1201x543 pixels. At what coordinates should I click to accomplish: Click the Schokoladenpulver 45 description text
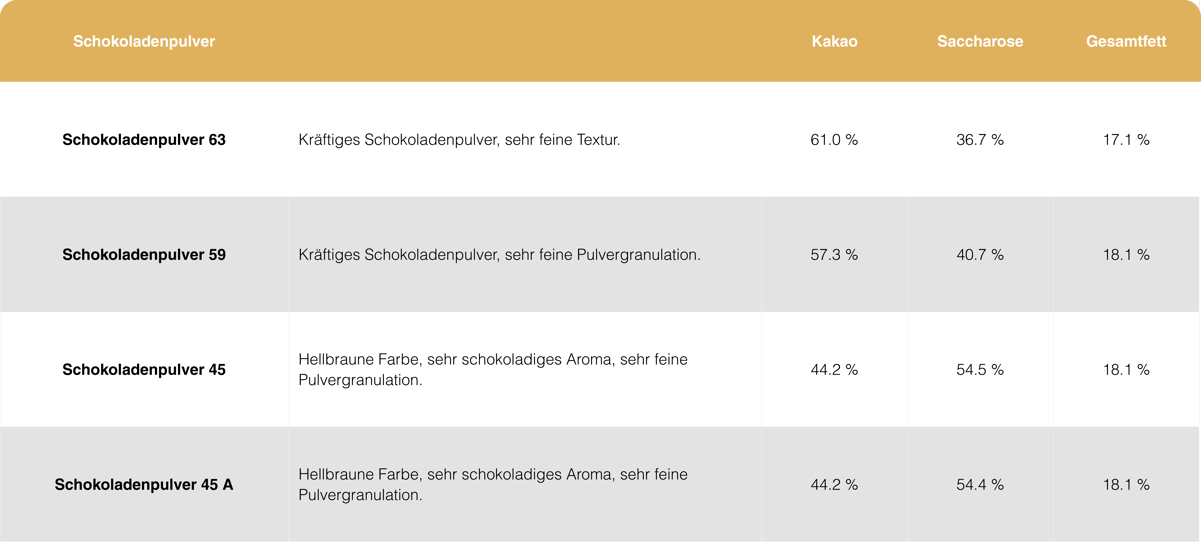(493, 370)
